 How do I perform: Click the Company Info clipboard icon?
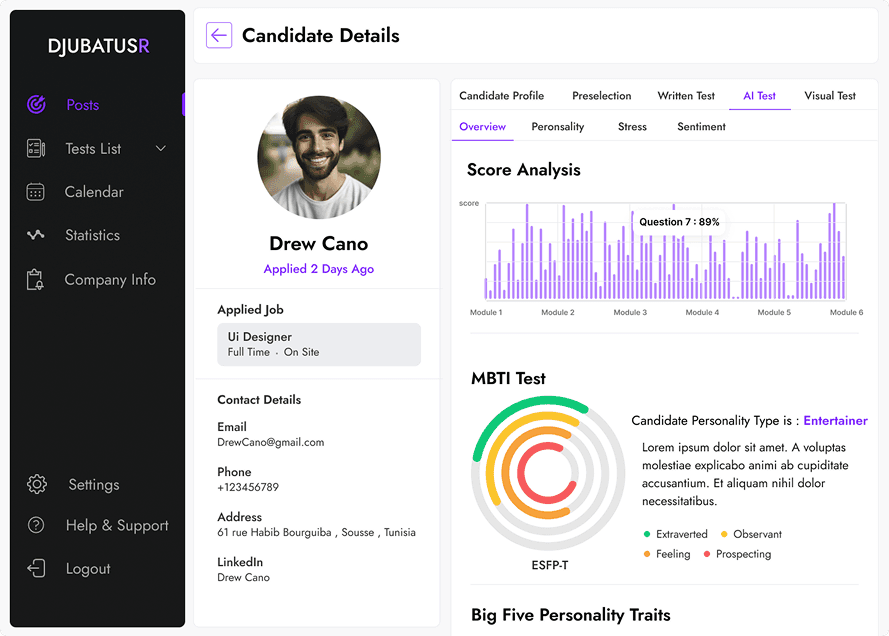click(35, 279)
